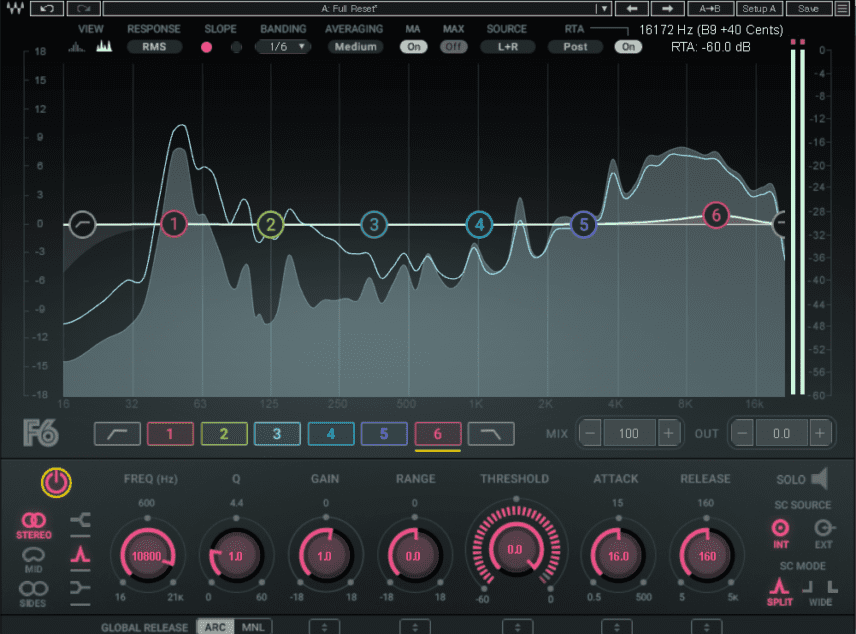Screen dimensions: 856x634
Task: Increase MIX with the plus button
Action: coord(668,434)
